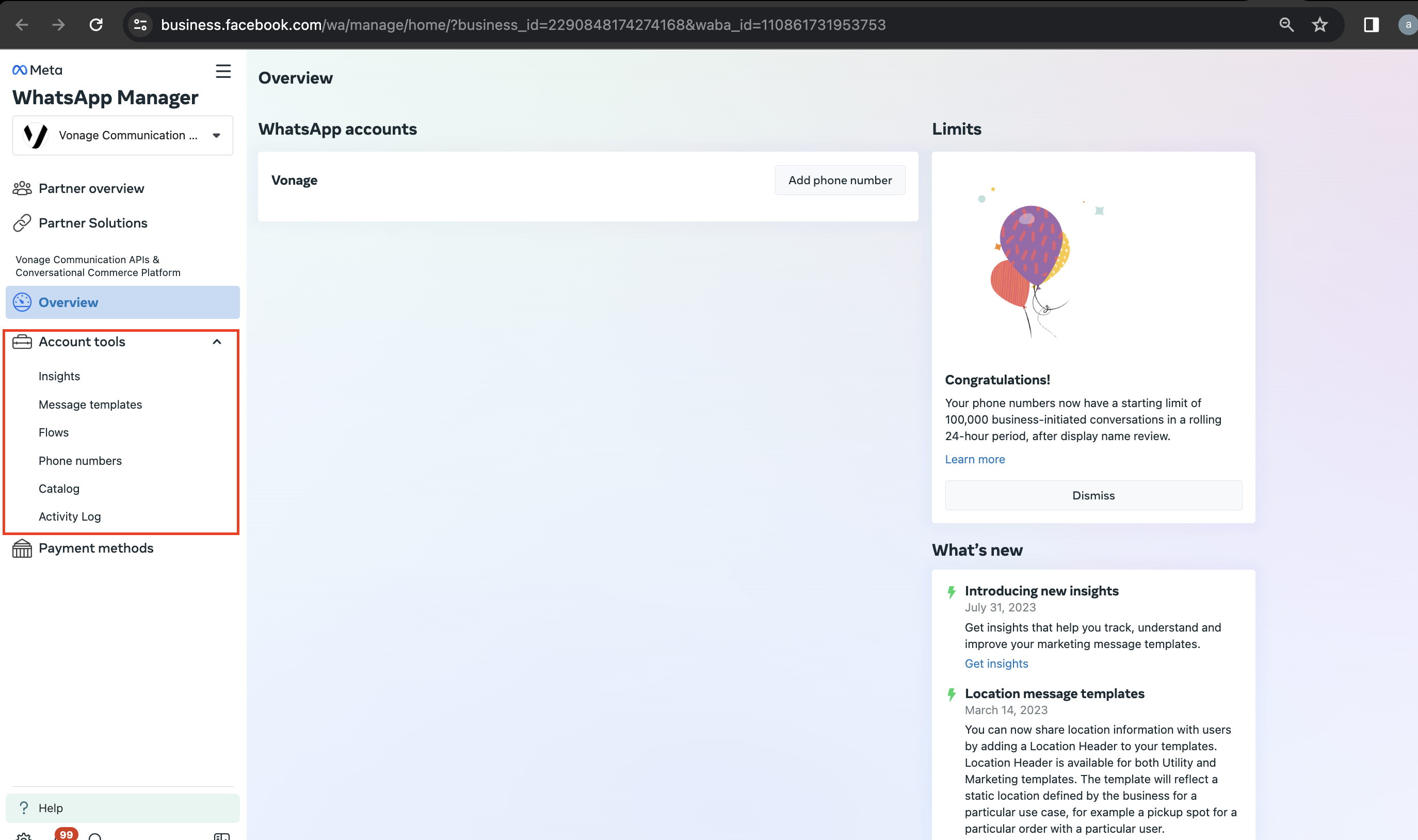Click Get insights link
This screenshot has width=1418, height=840.
coord(996,664)
